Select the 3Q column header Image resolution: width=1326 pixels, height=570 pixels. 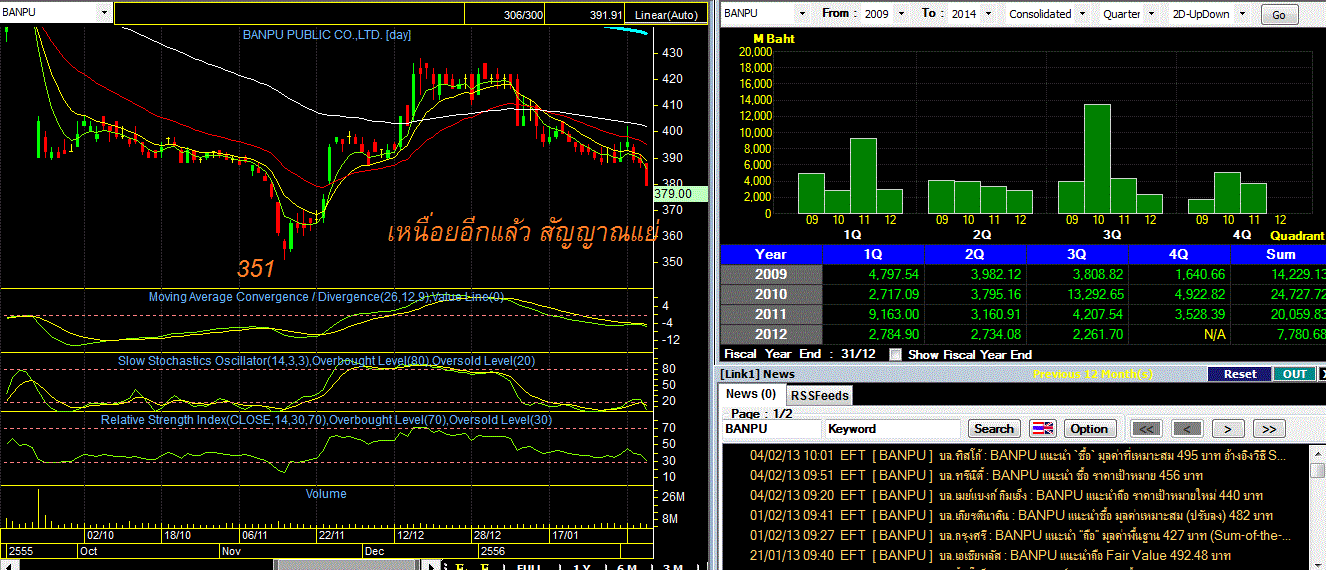(x=1078, y=254)
